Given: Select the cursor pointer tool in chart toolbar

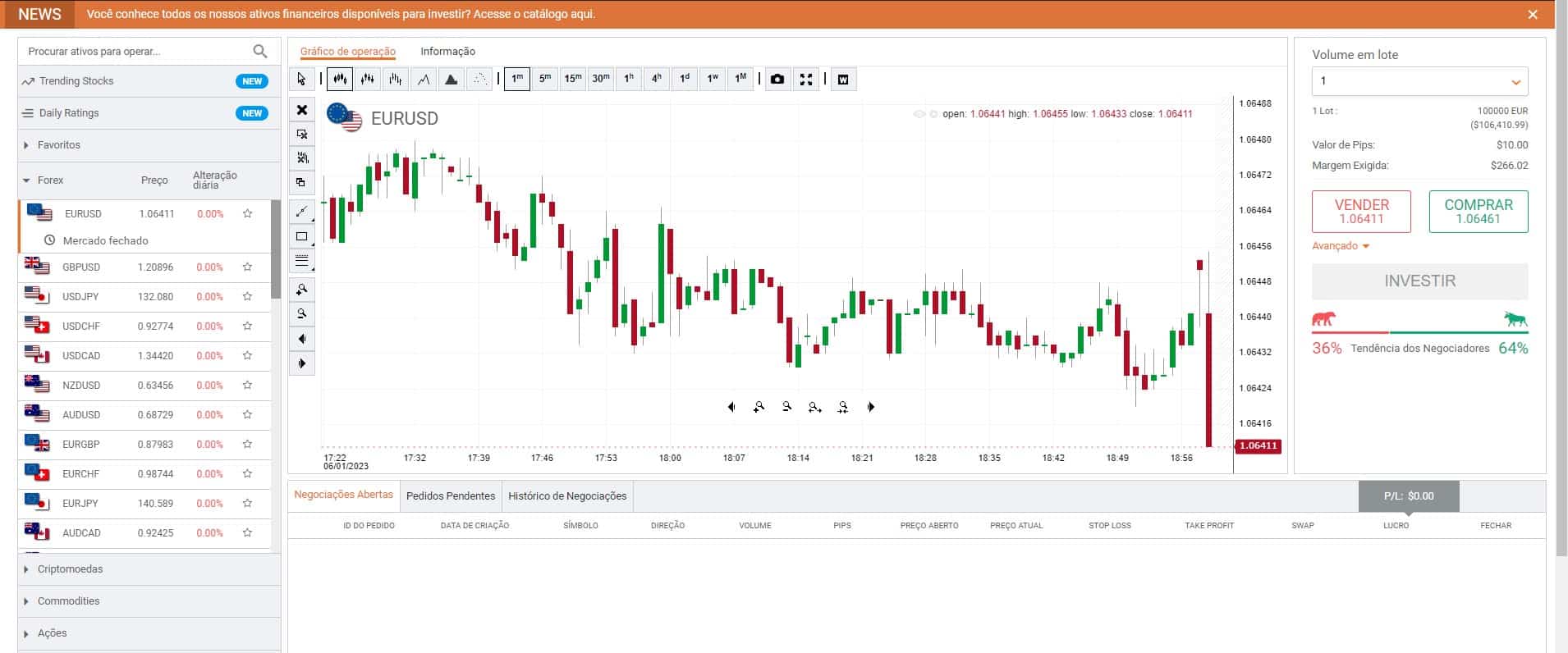Looking at the screenshot, I should coord(301,79).
